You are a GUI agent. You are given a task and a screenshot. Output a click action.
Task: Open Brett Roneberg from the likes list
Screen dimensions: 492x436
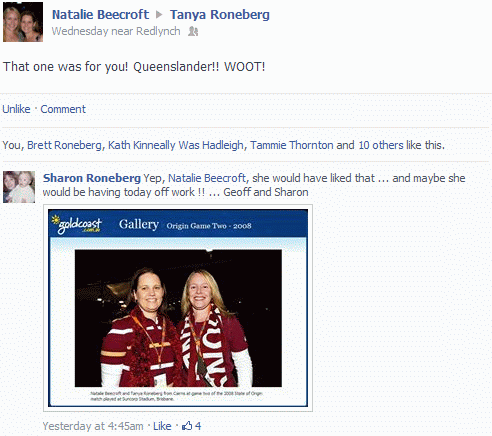(x=64, y=145)
